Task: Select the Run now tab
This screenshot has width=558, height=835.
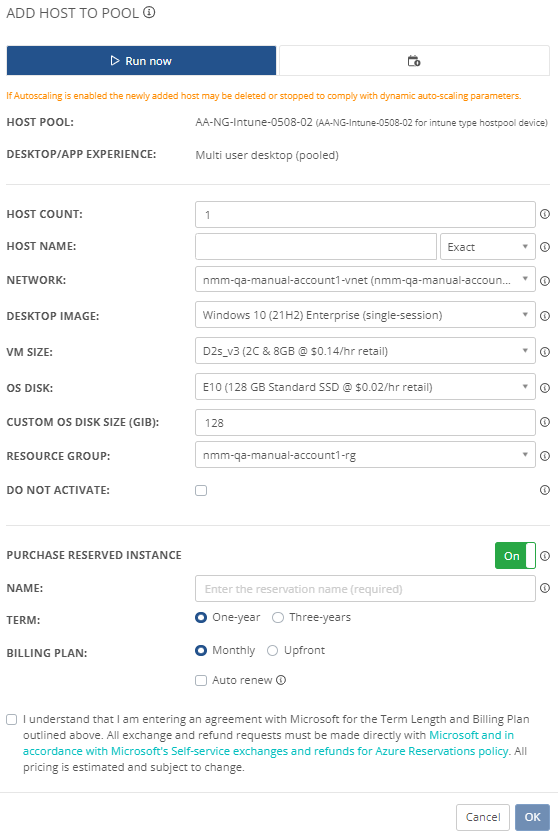Action: coord(141,61)
